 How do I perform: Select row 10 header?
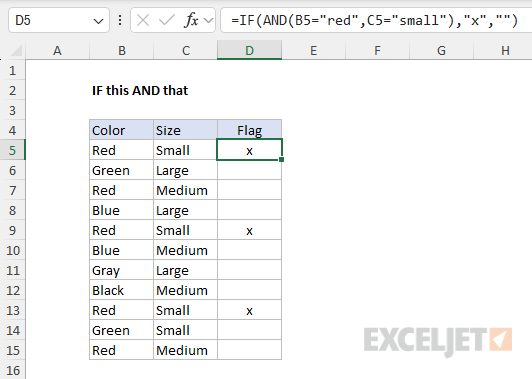(x=13, y=250)
